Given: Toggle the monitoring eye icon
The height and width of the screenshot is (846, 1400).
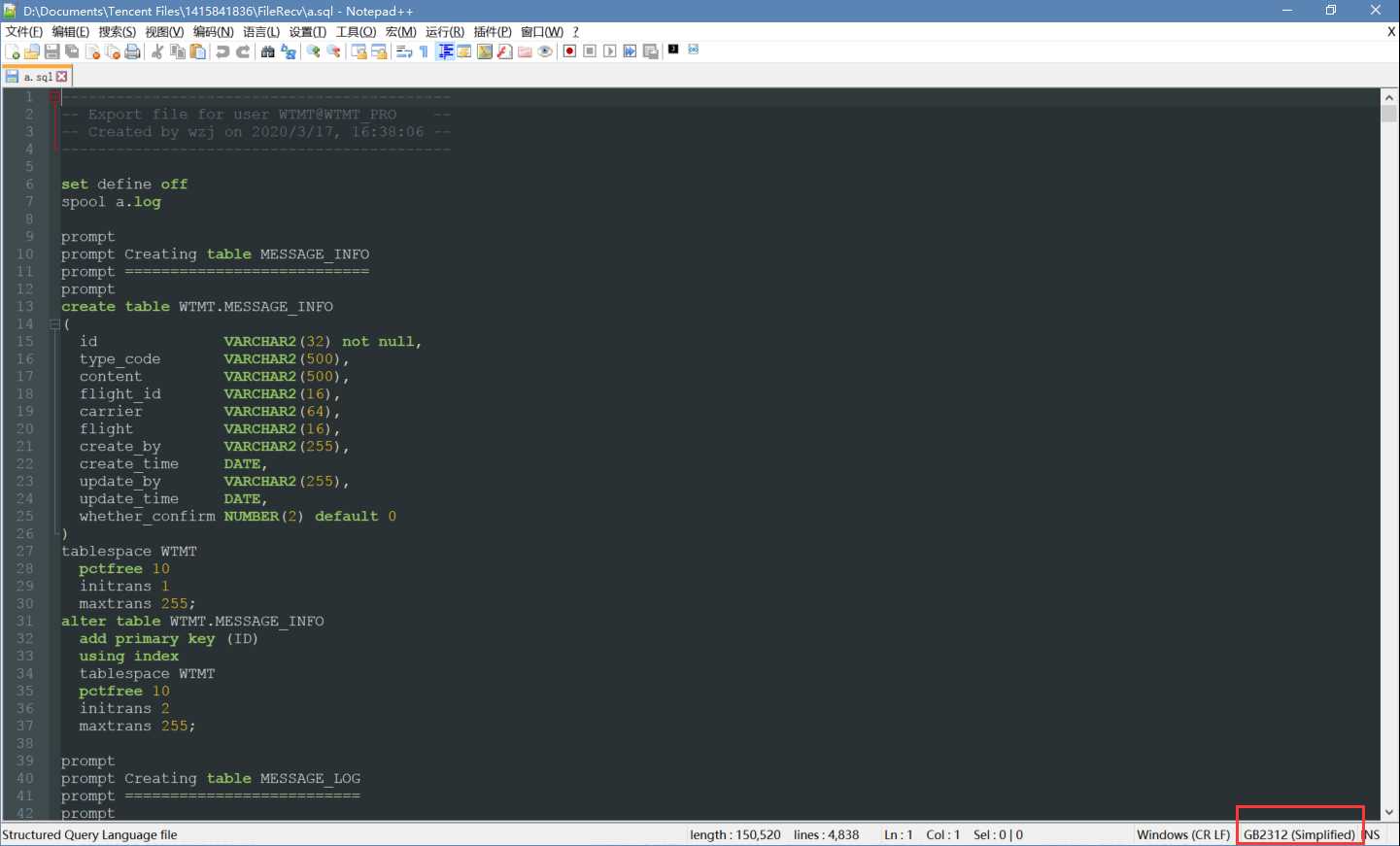Looking at the screenshot, I should (x=545, y=51).
